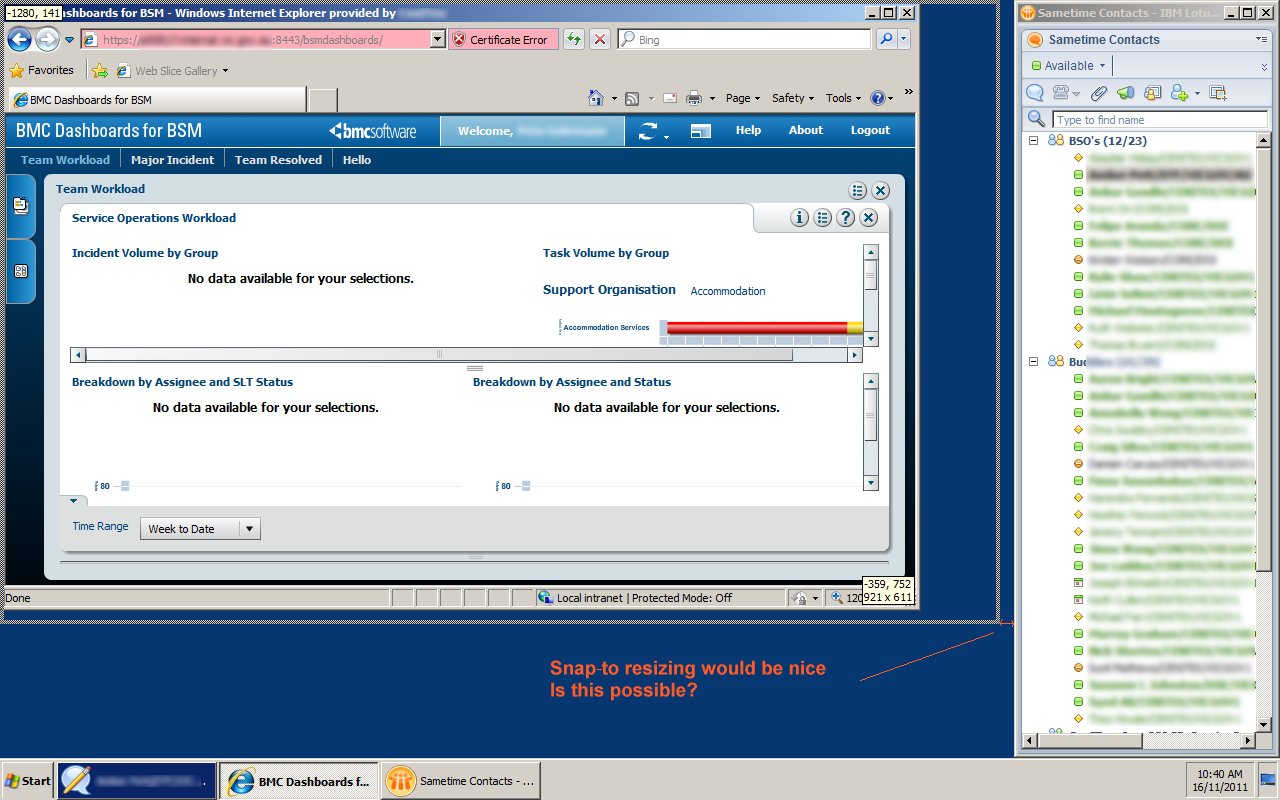The width and height of the screenshot is (1280, 800).
Task: Click the Certificate Error button
Action: tap(502, 40)
